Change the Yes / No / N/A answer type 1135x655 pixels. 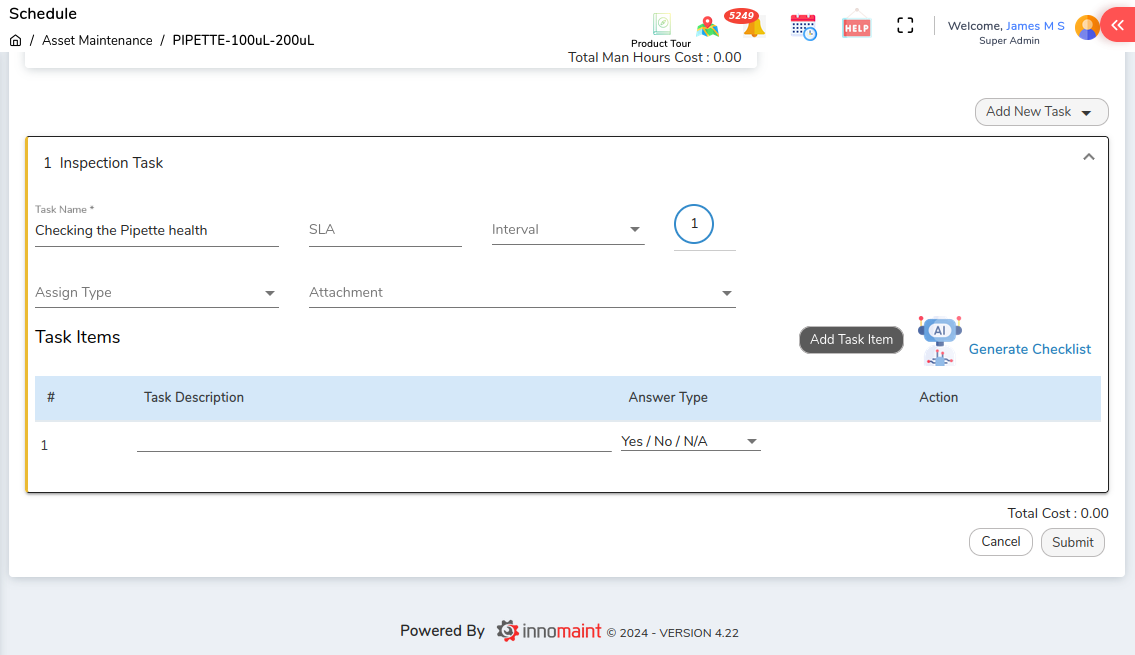pyautogui.click(x=690, y=441)
